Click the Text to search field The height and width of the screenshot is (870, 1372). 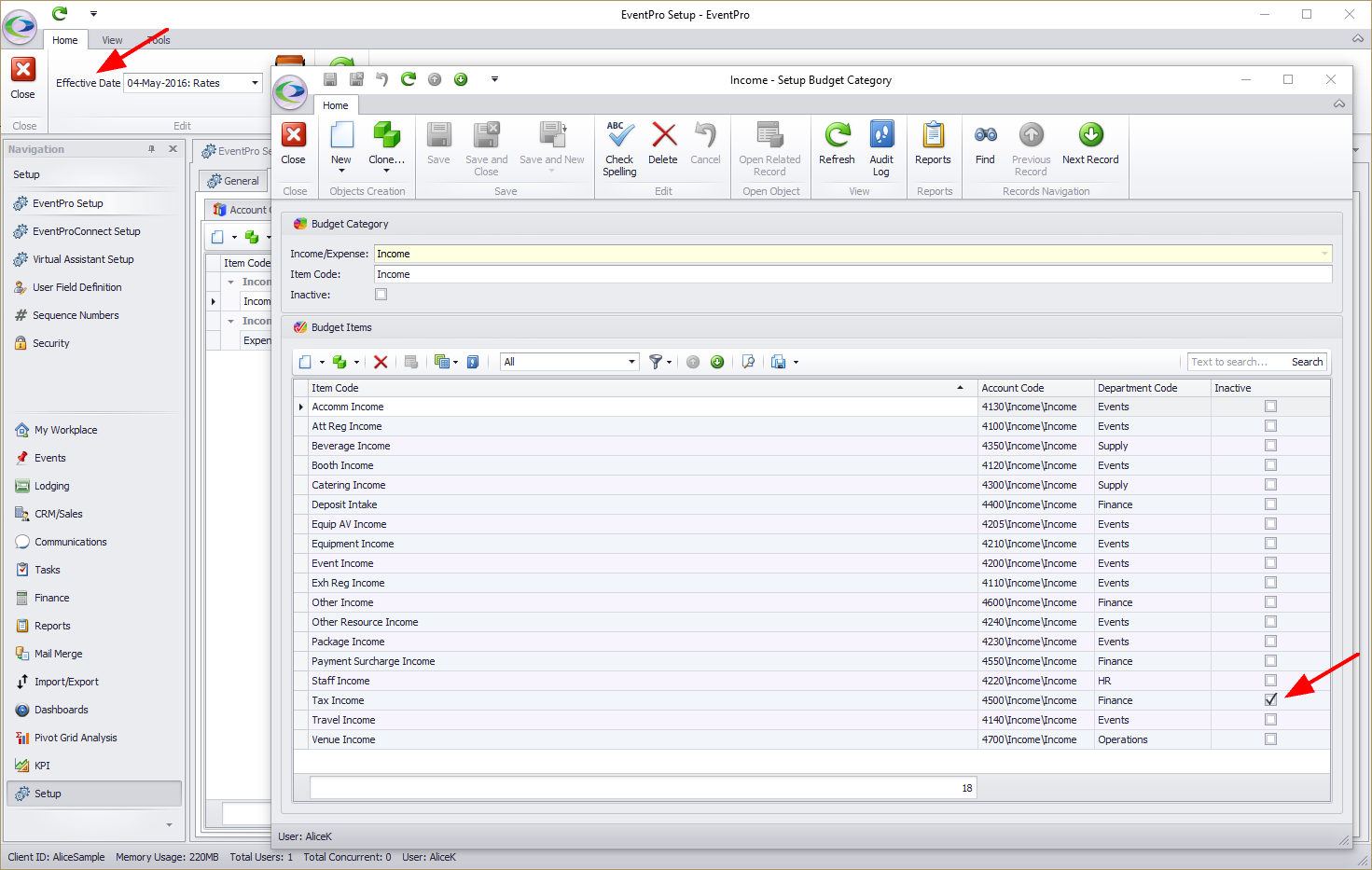coord(1237,362)
